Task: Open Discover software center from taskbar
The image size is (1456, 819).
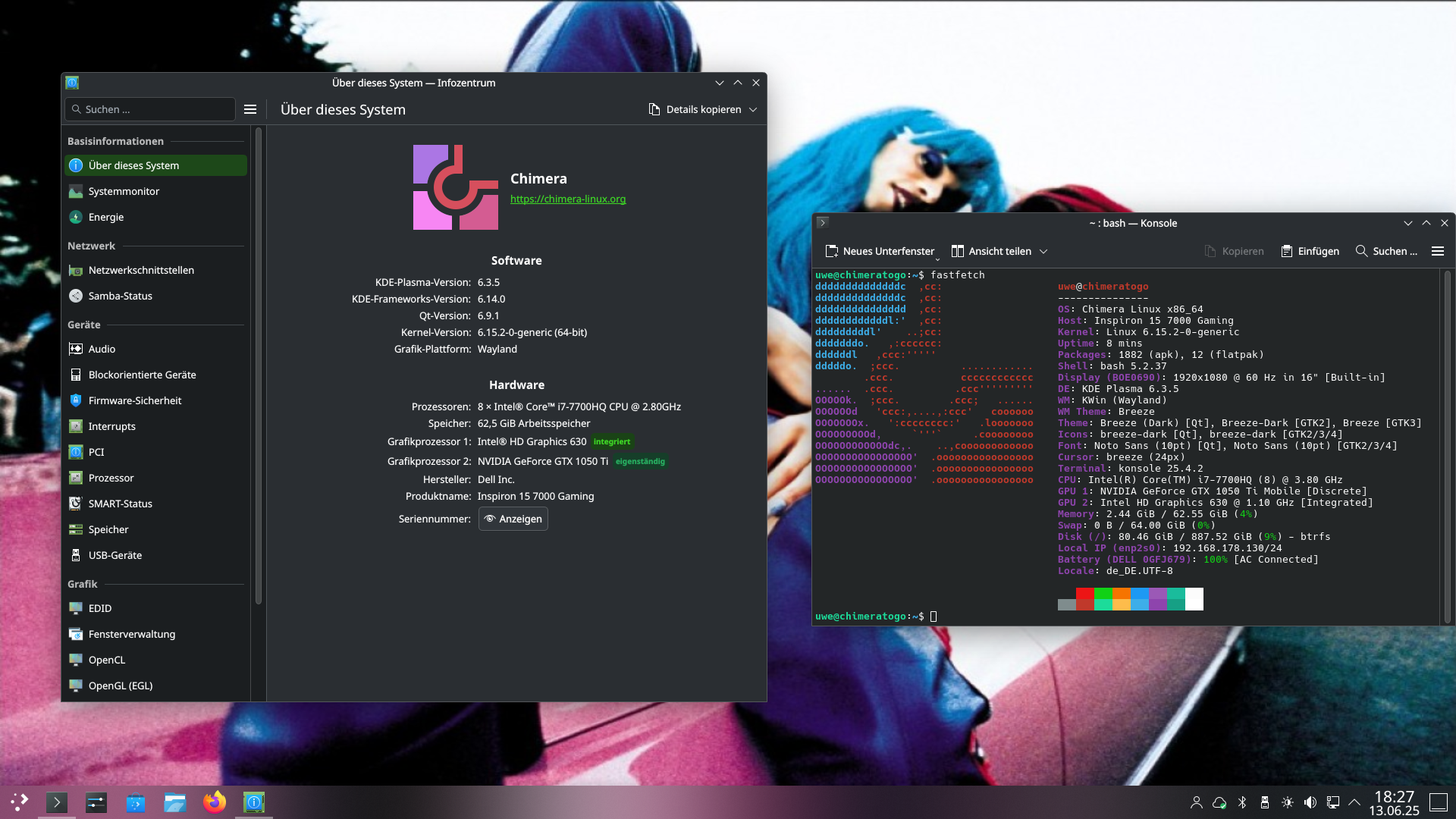Action: (136, 802)
